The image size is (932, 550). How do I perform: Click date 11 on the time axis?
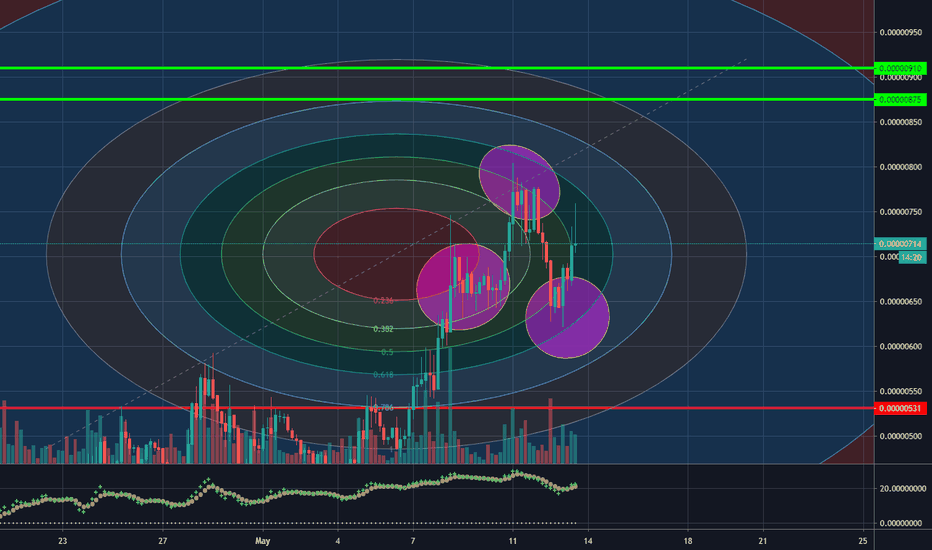(512, 541)
